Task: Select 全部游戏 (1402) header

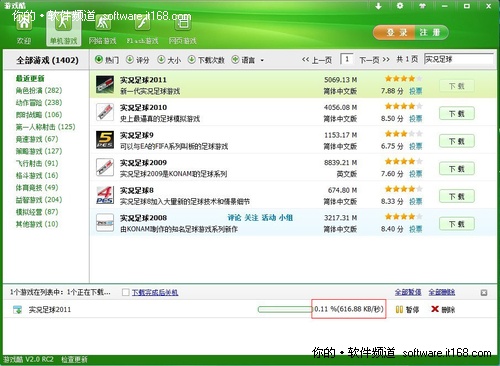Action: coord(47,60)
